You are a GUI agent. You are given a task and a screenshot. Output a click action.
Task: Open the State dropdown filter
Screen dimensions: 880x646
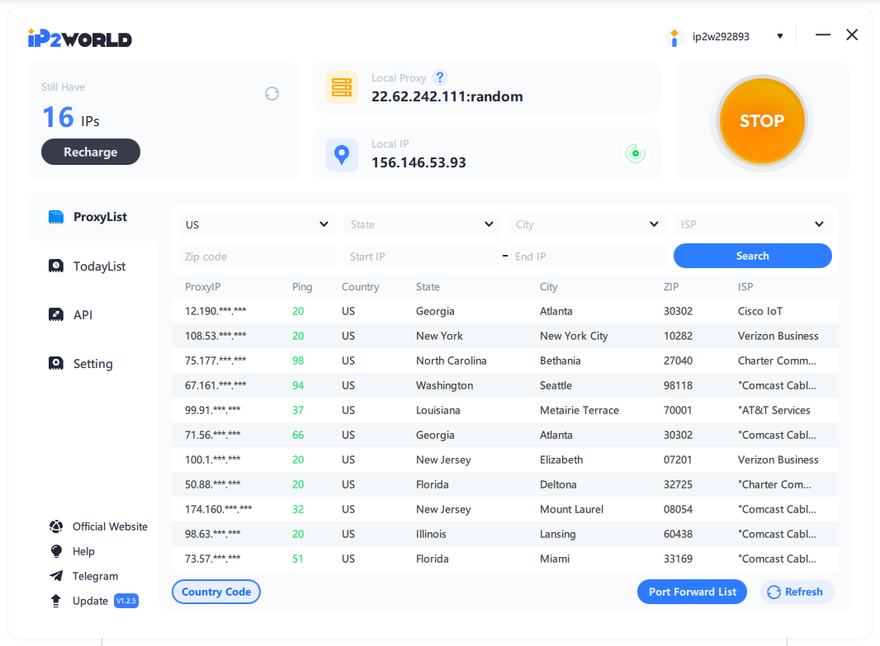(x=421, y=225)
